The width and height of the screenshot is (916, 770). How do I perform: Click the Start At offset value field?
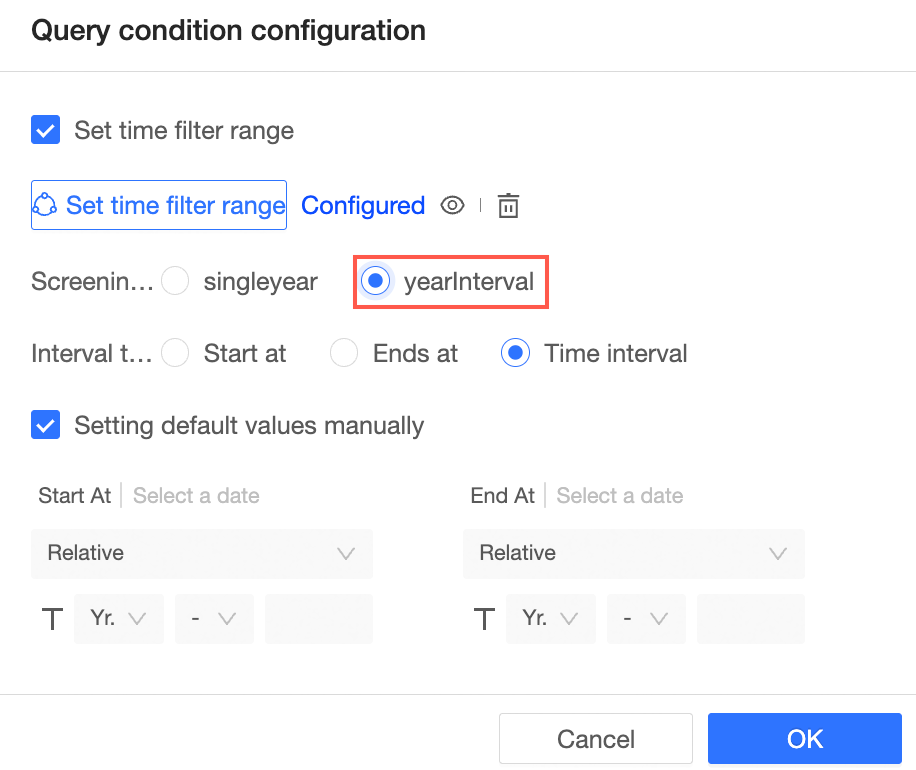(319, 619)
